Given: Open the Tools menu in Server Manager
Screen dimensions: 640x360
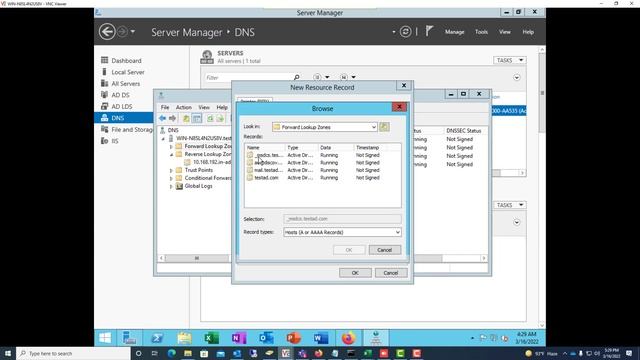Looking at the screenshot, I should click(481, 32).
